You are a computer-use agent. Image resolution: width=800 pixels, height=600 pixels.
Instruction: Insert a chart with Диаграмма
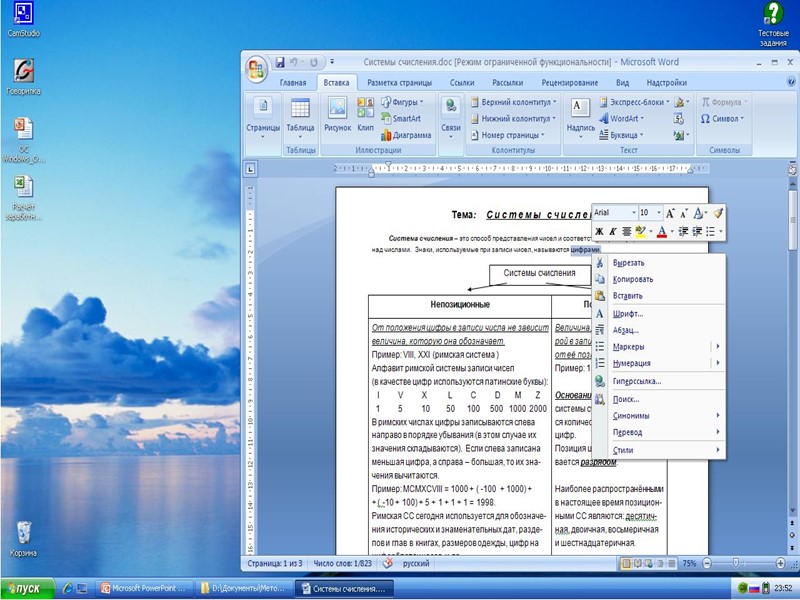[x=406, y=135]
